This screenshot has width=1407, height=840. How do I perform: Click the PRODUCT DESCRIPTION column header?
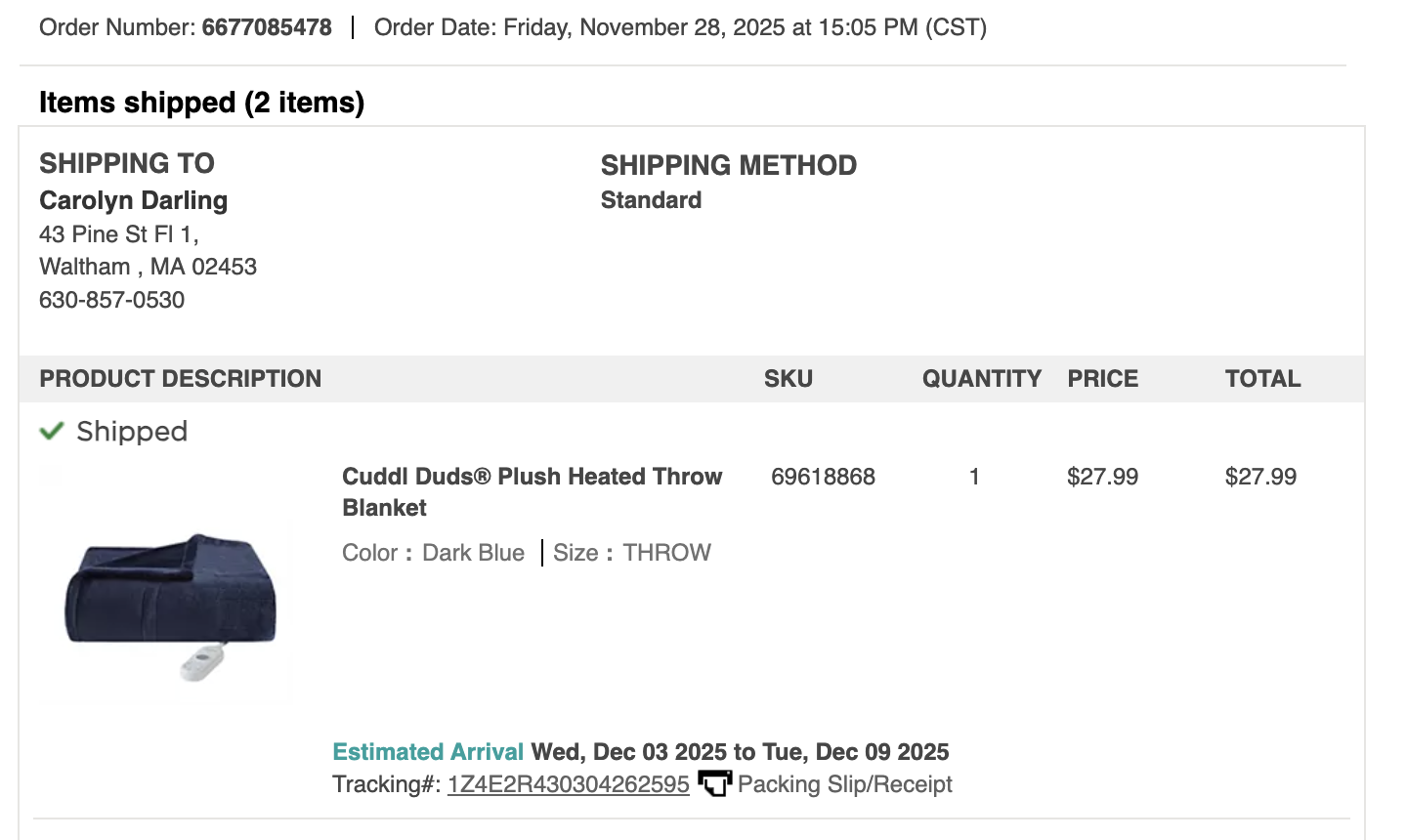click(x=181, y=379)
